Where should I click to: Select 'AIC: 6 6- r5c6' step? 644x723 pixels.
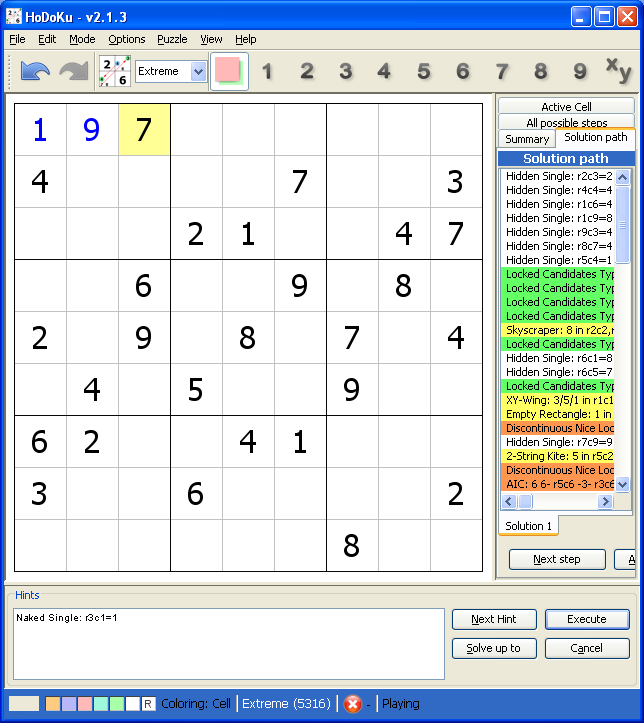(x=558, y=484)
